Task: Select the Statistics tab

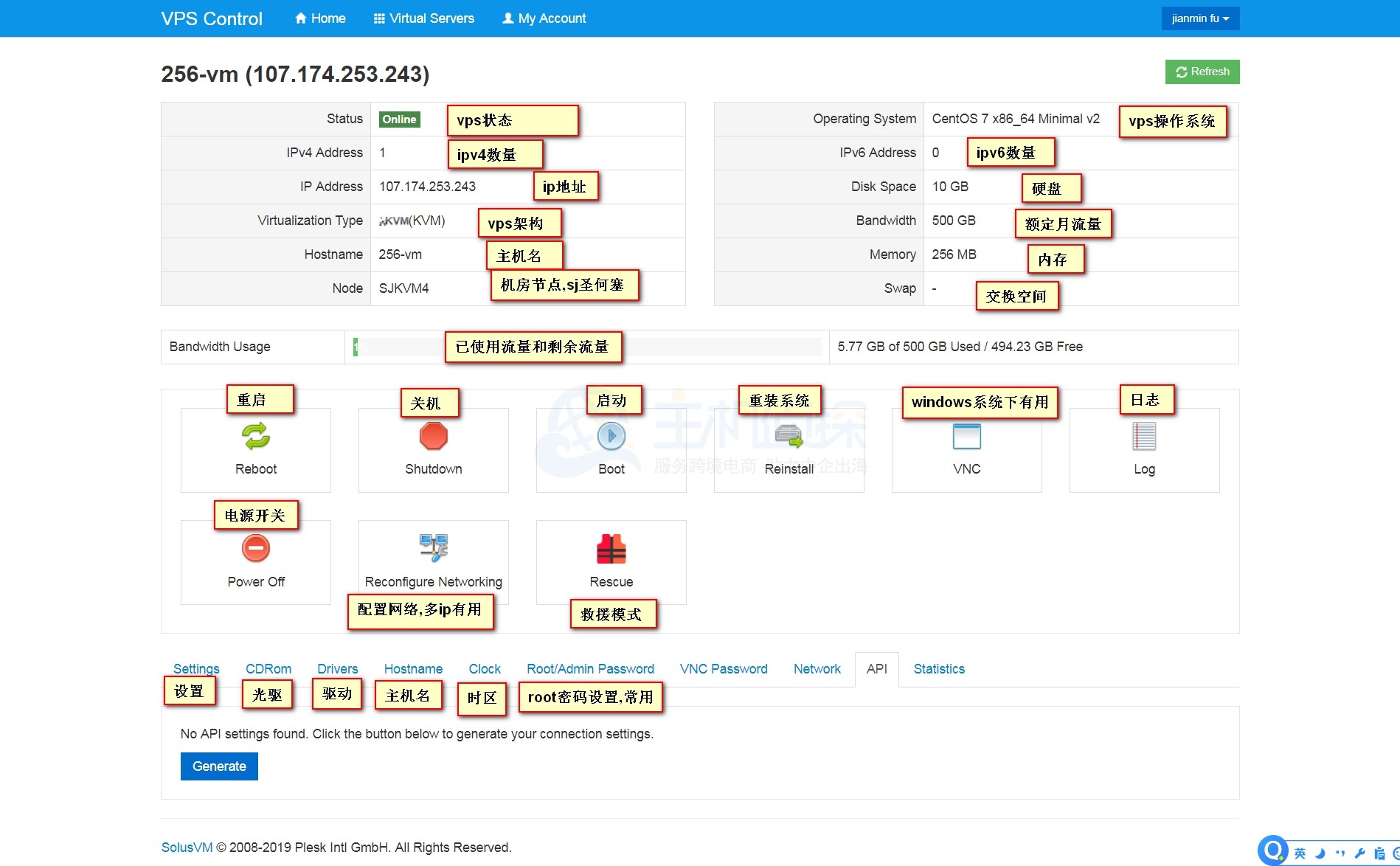Action: pyautogui.click(x=938, y=668)
